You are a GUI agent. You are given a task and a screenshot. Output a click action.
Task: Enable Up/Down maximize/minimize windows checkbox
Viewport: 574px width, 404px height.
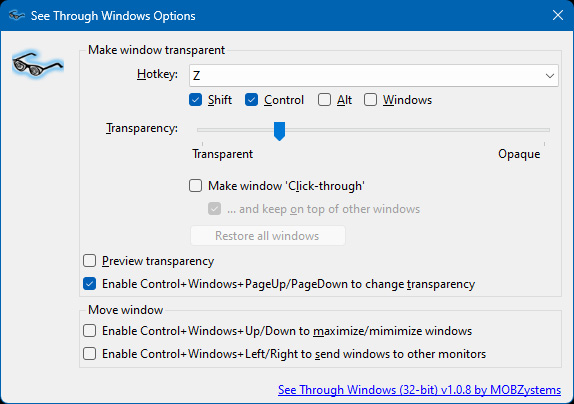point(90,330)
